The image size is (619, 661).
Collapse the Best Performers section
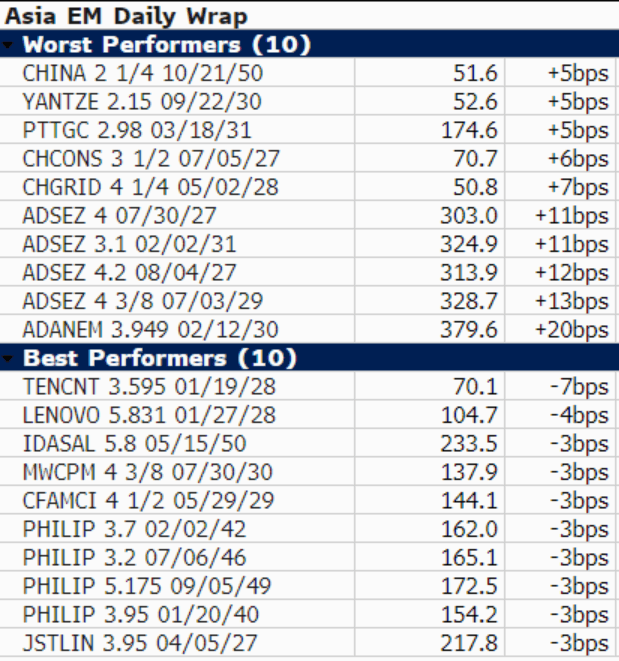pyautogui.click(x=10, y=358)
